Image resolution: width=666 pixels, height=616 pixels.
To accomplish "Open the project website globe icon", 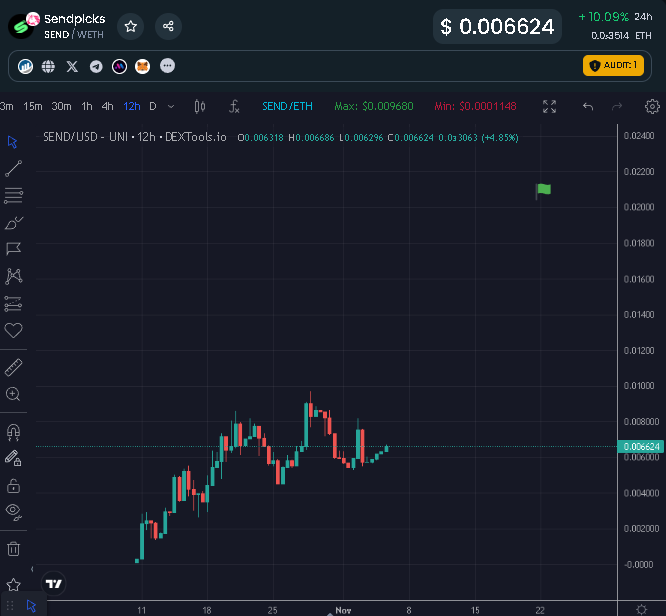I will click(x=48, y=66).
